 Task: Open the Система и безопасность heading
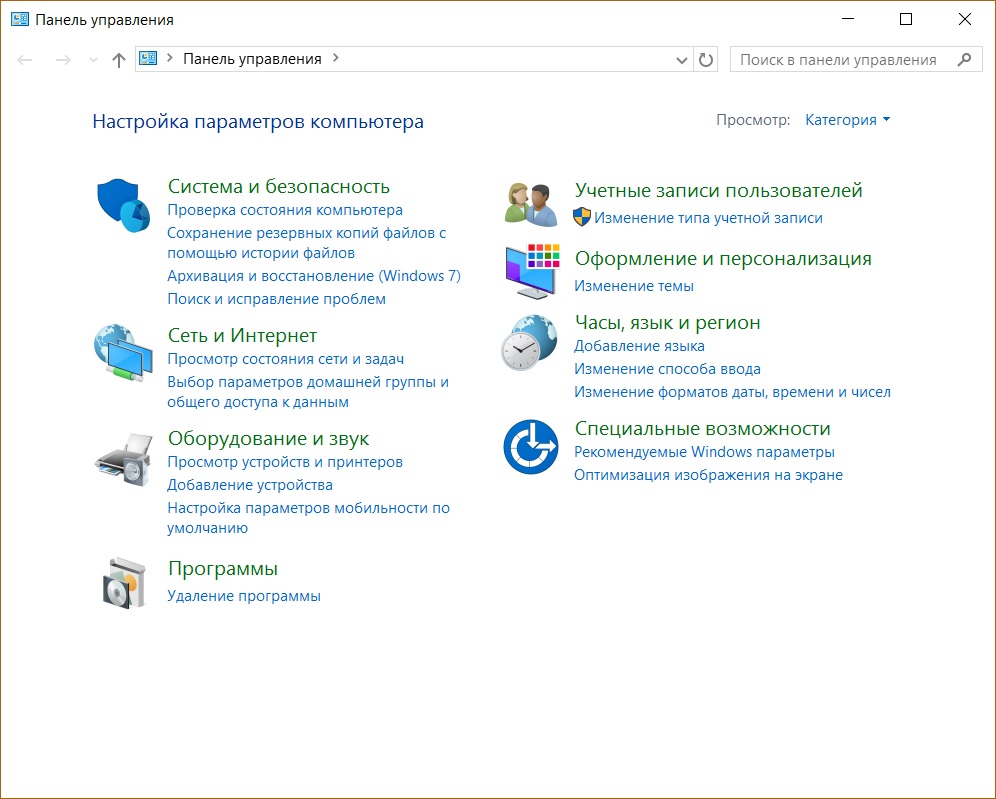279,186
